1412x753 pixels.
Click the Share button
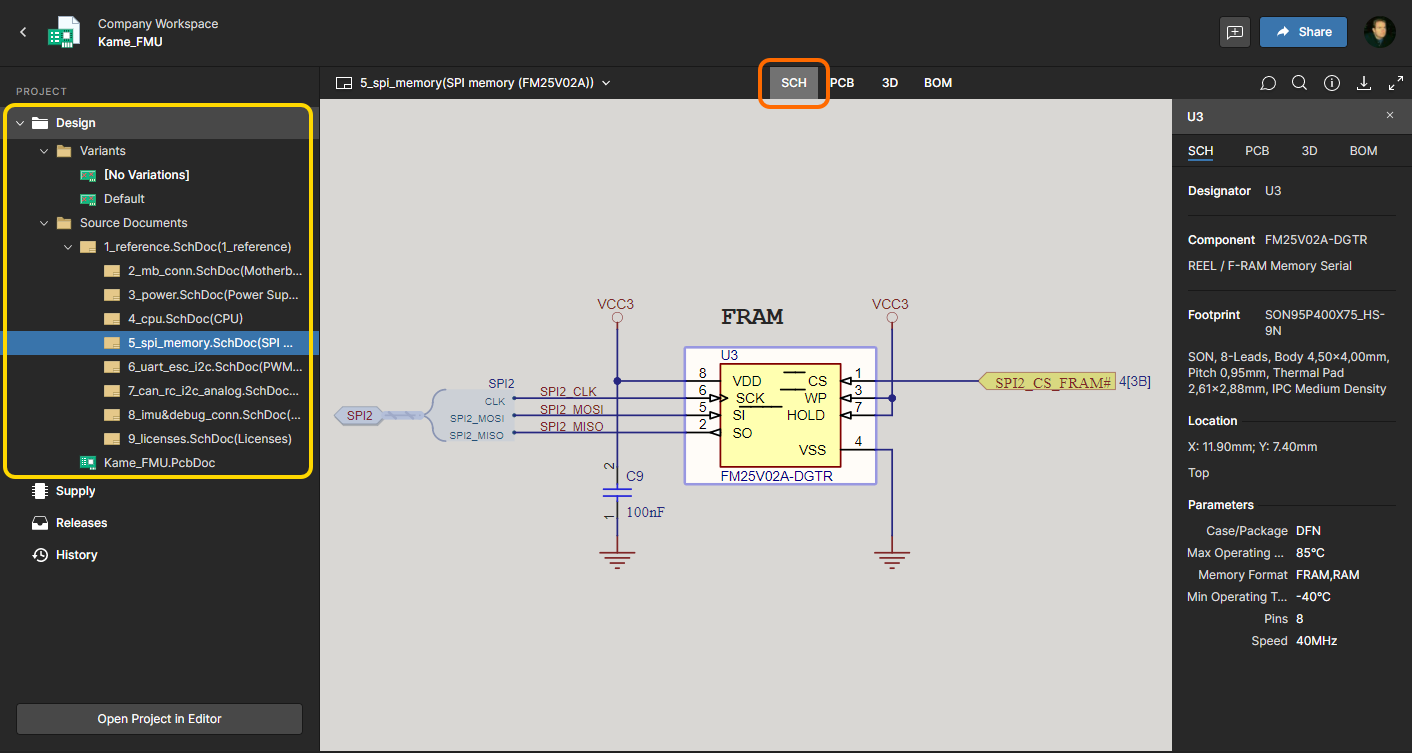point(1302,32)
